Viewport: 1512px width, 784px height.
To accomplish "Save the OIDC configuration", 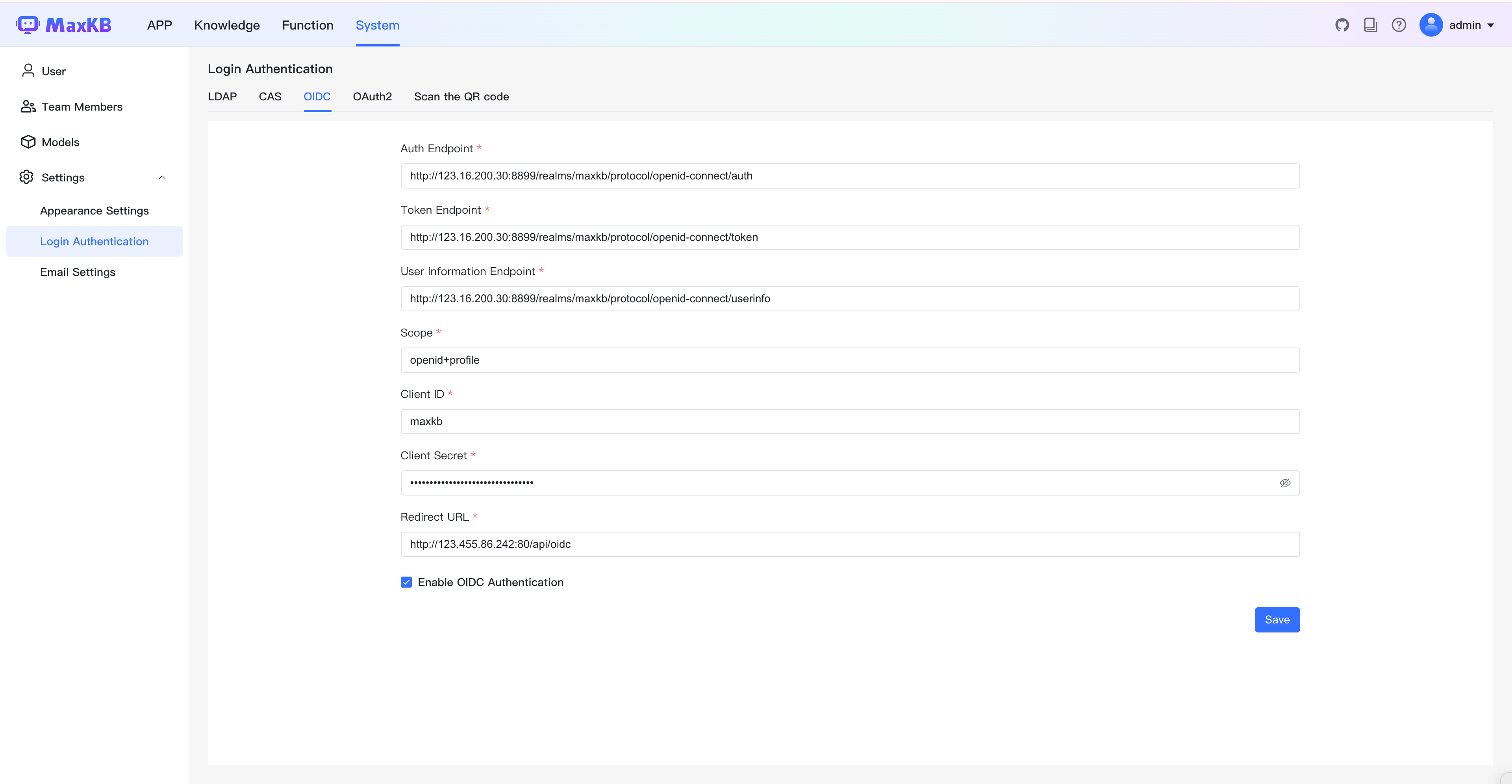I will pos(1277,620).
